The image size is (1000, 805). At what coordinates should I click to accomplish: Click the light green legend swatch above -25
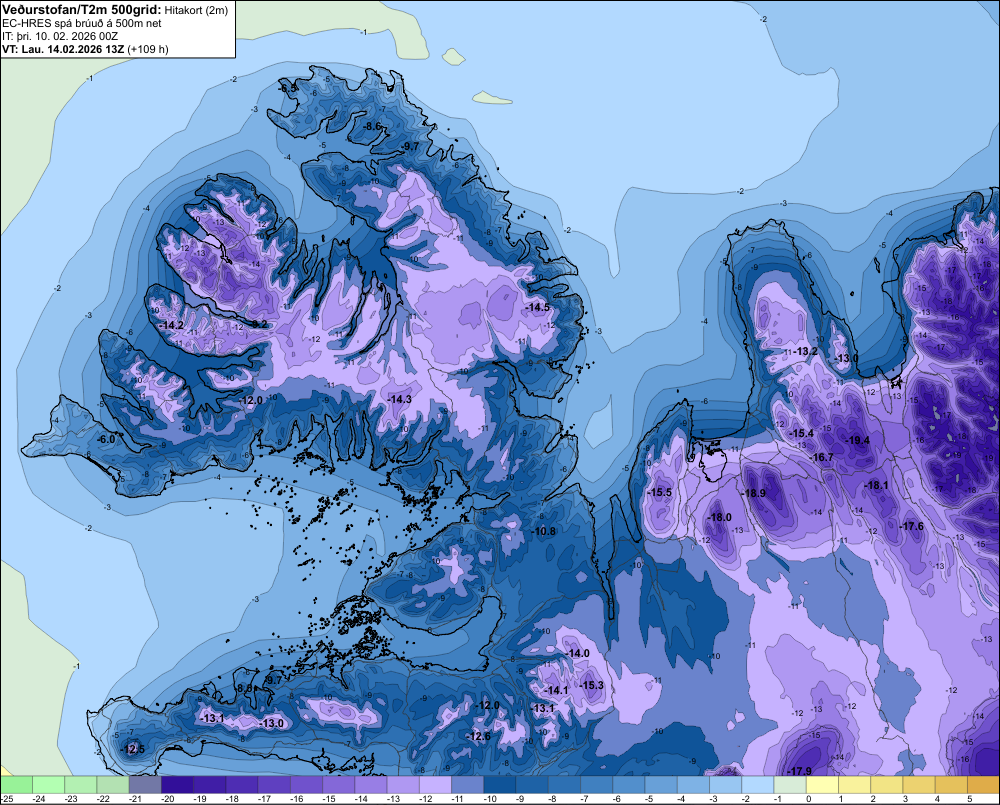(16, 785)
